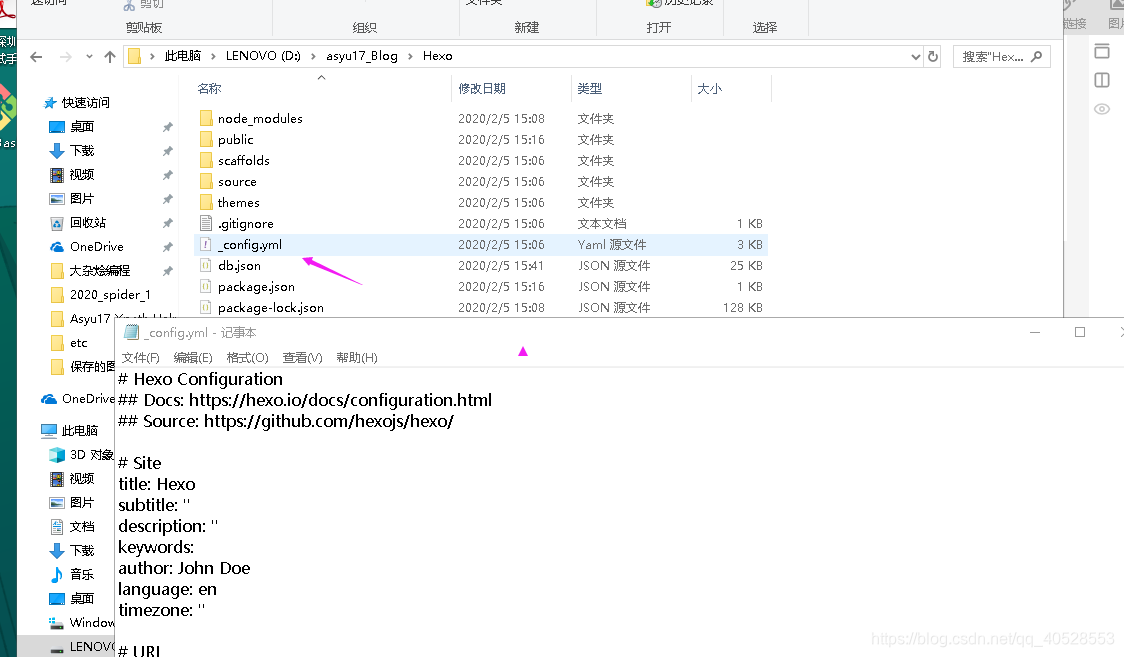Select .gitignore file icon
The width and height of the screenshot is (1124, 657).
point(206,224)
